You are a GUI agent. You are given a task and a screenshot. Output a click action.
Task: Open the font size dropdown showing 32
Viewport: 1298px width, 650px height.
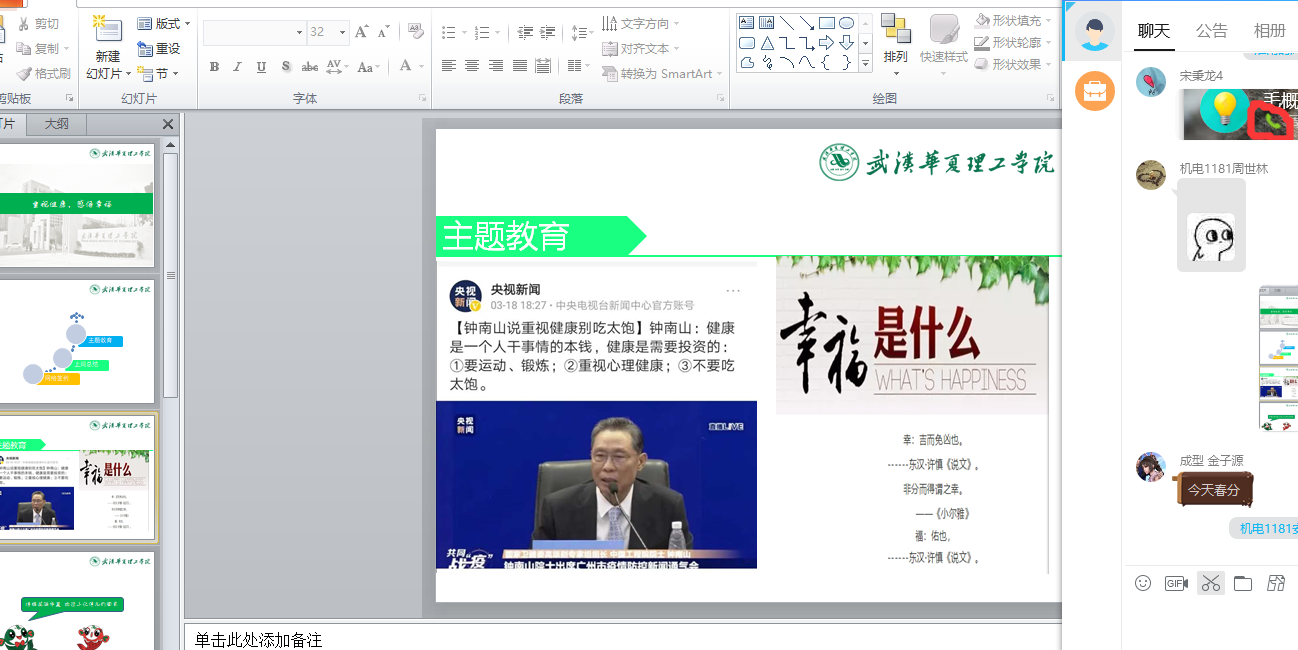(342, 32)
